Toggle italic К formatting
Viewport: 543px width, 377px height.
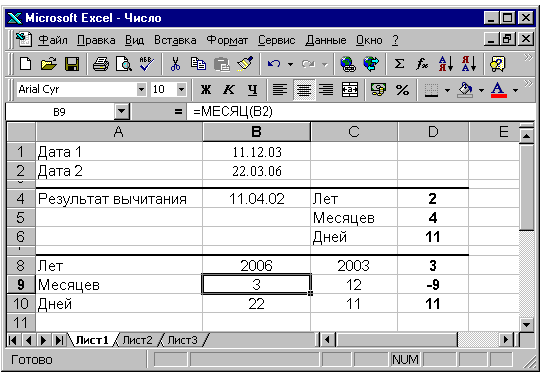click(229, 90)
